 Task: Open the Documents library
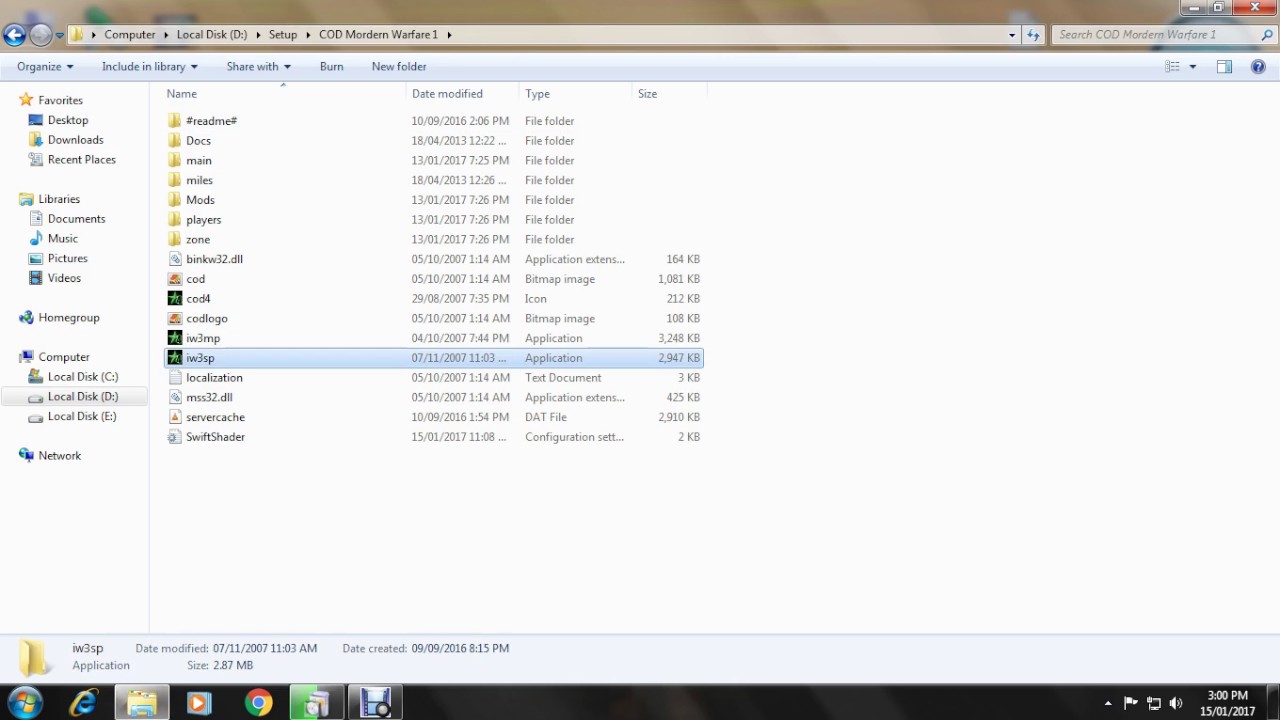click(76, 219)
